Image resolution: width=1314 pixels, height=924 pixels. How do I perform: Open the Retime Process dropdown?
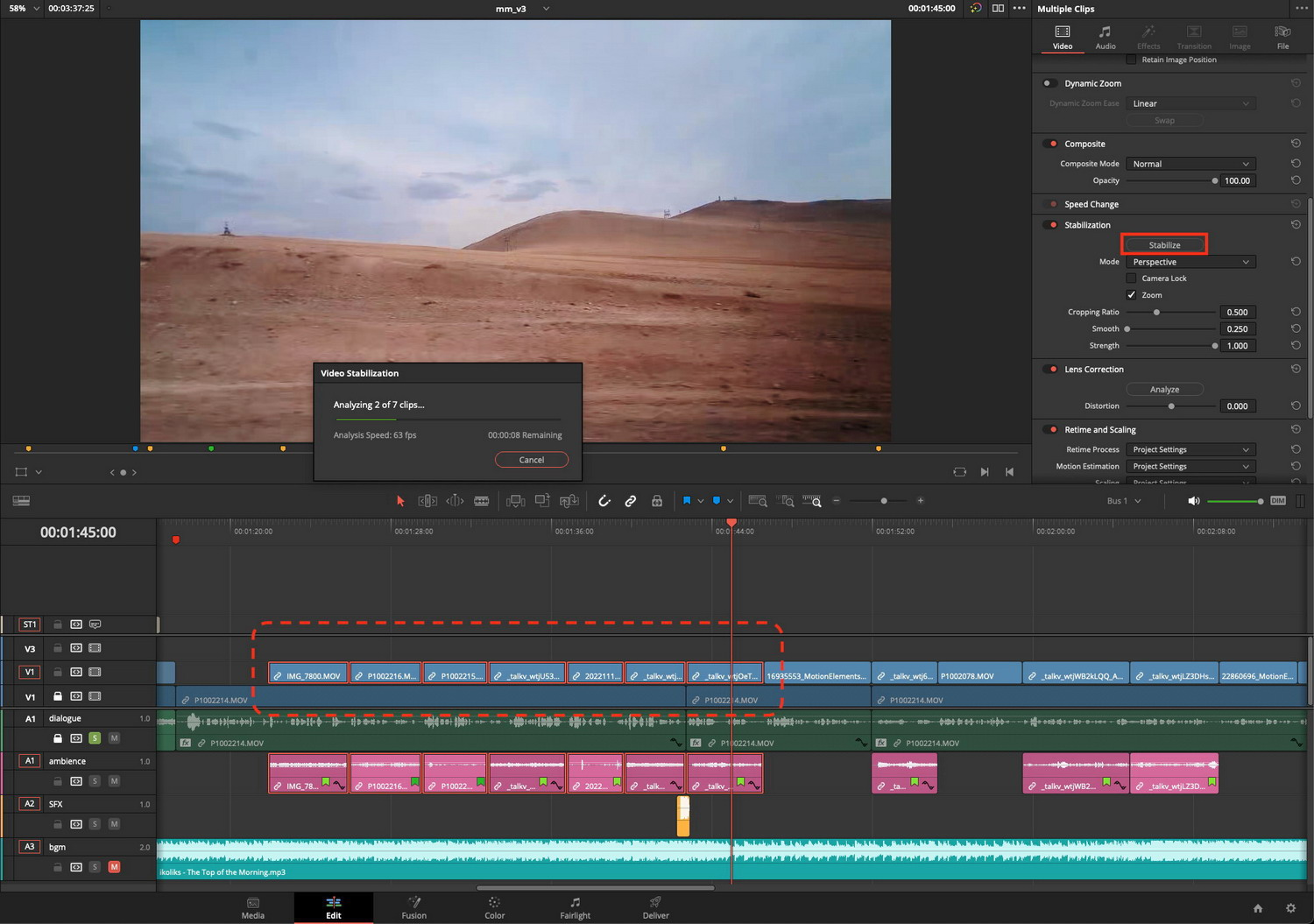pyautogui.click(x=1190, y=449)
